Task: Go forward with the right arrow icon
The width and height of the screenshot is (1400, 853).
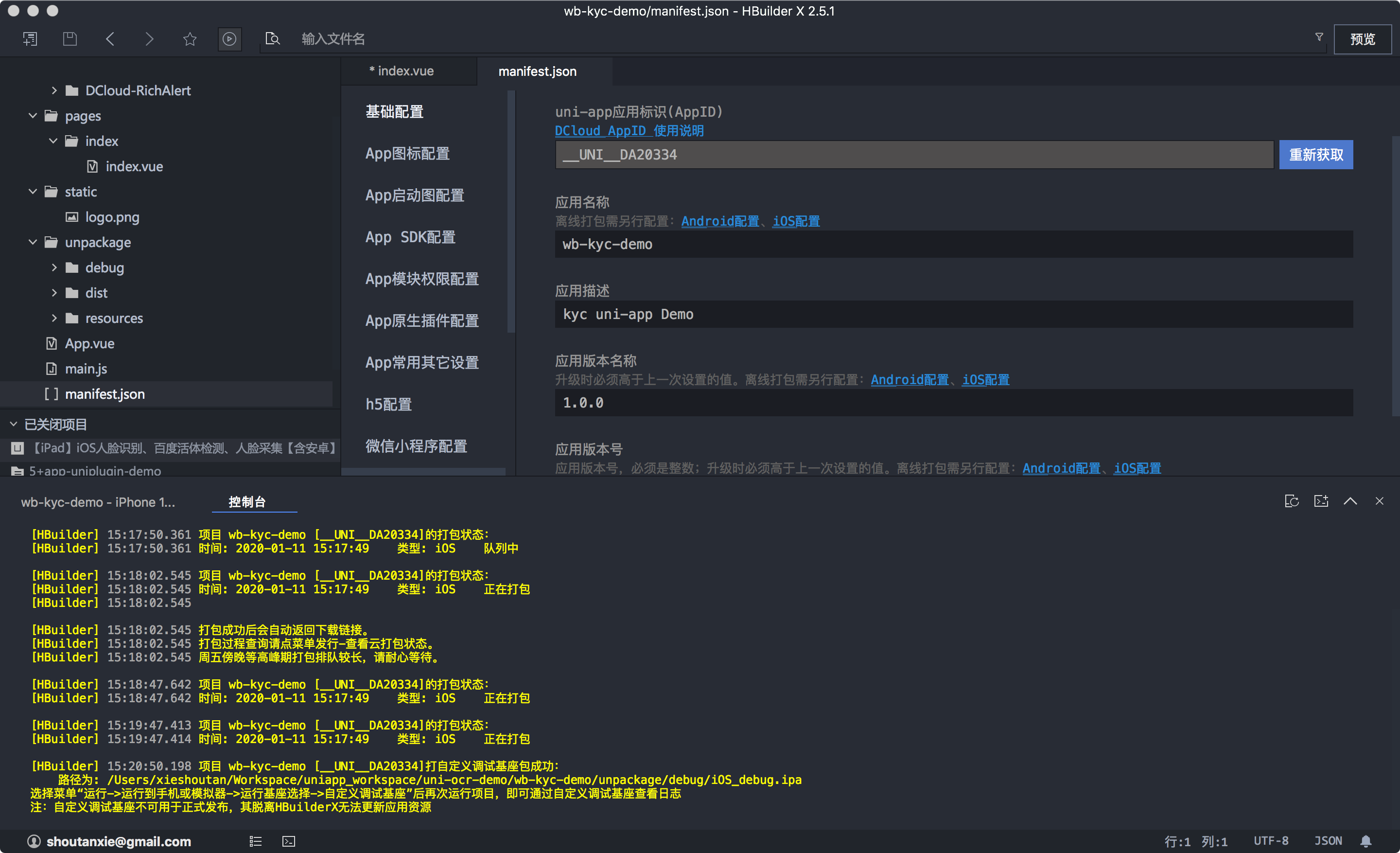Action: [149, 38]
